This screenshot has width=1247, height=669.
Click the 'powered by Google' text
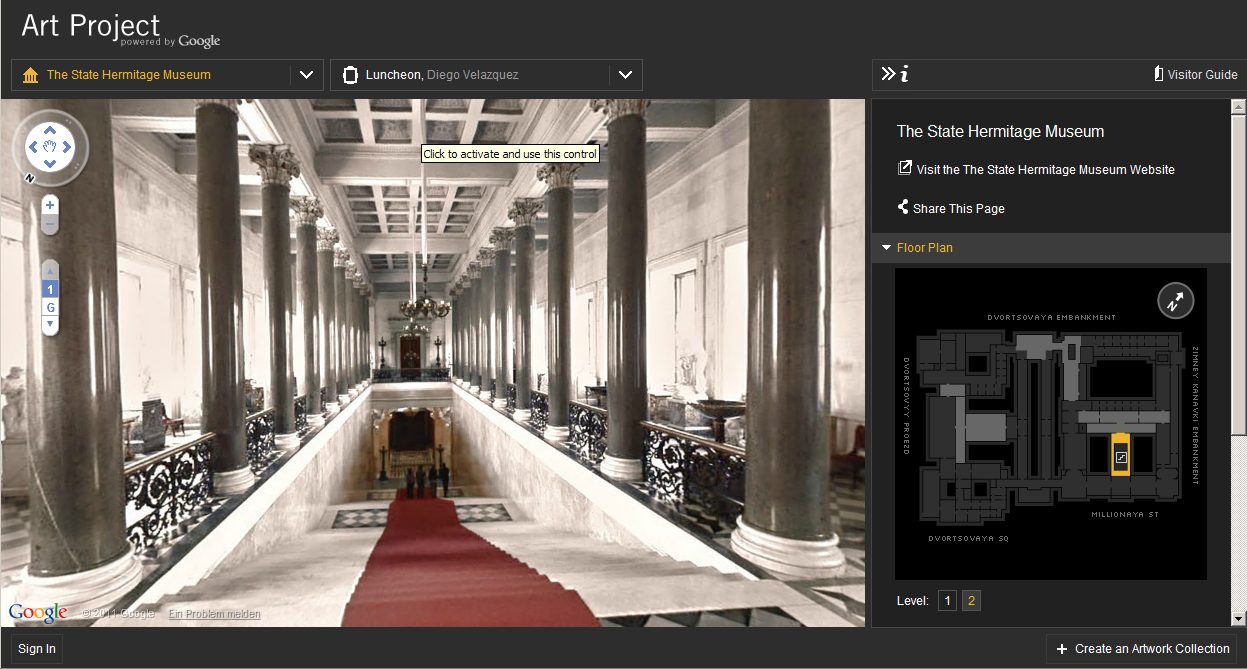(170, 42)
